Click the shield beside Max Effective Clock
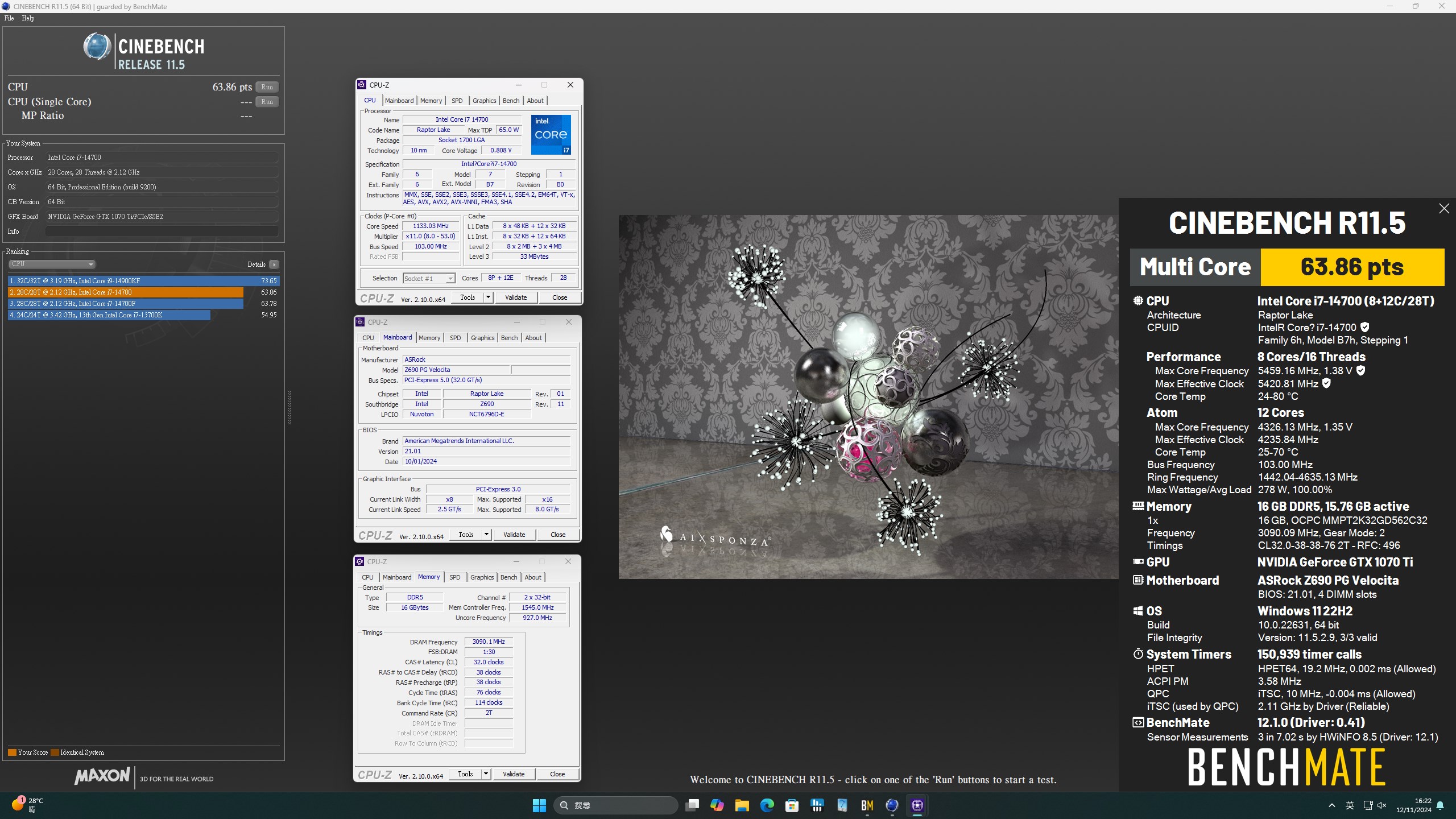 click(1326, 383)
